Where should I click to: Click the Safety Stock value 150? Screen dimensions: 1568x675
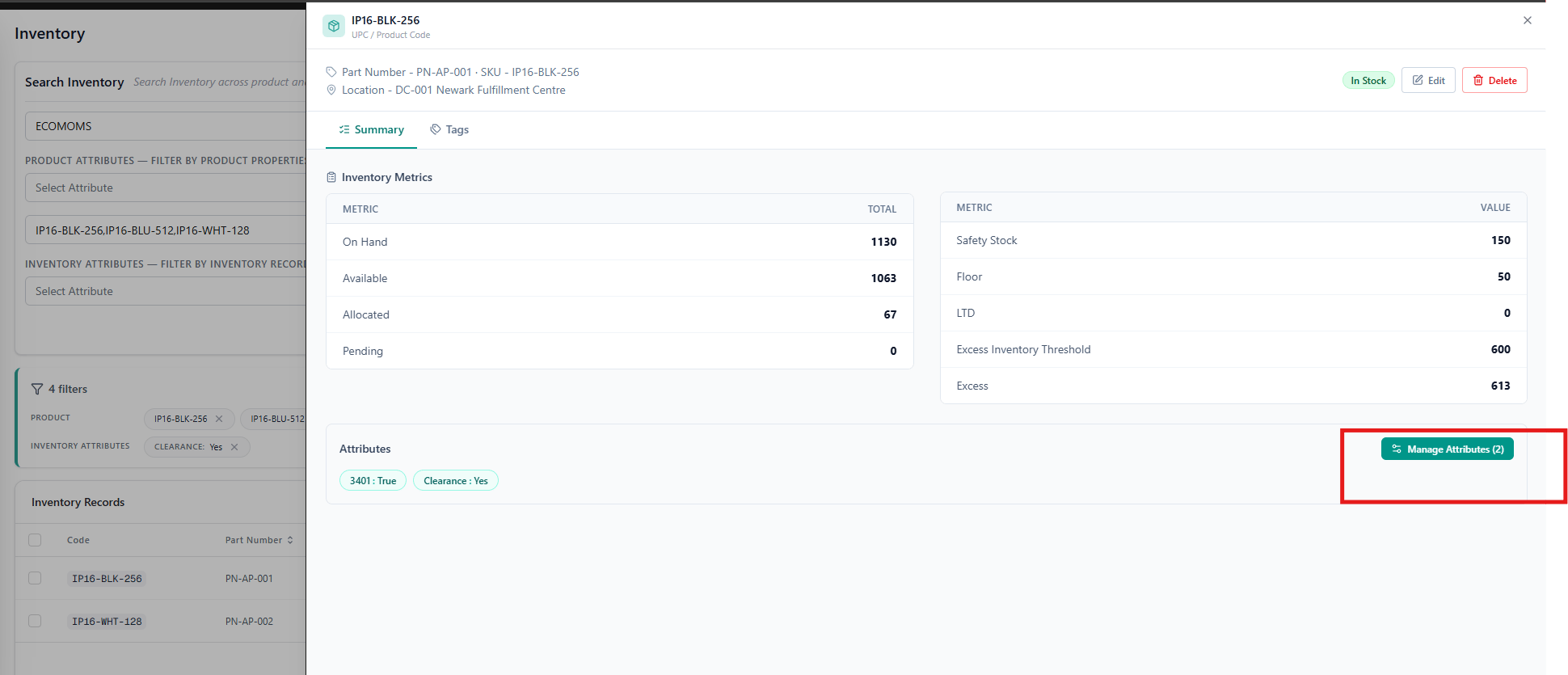(1501, 240)
